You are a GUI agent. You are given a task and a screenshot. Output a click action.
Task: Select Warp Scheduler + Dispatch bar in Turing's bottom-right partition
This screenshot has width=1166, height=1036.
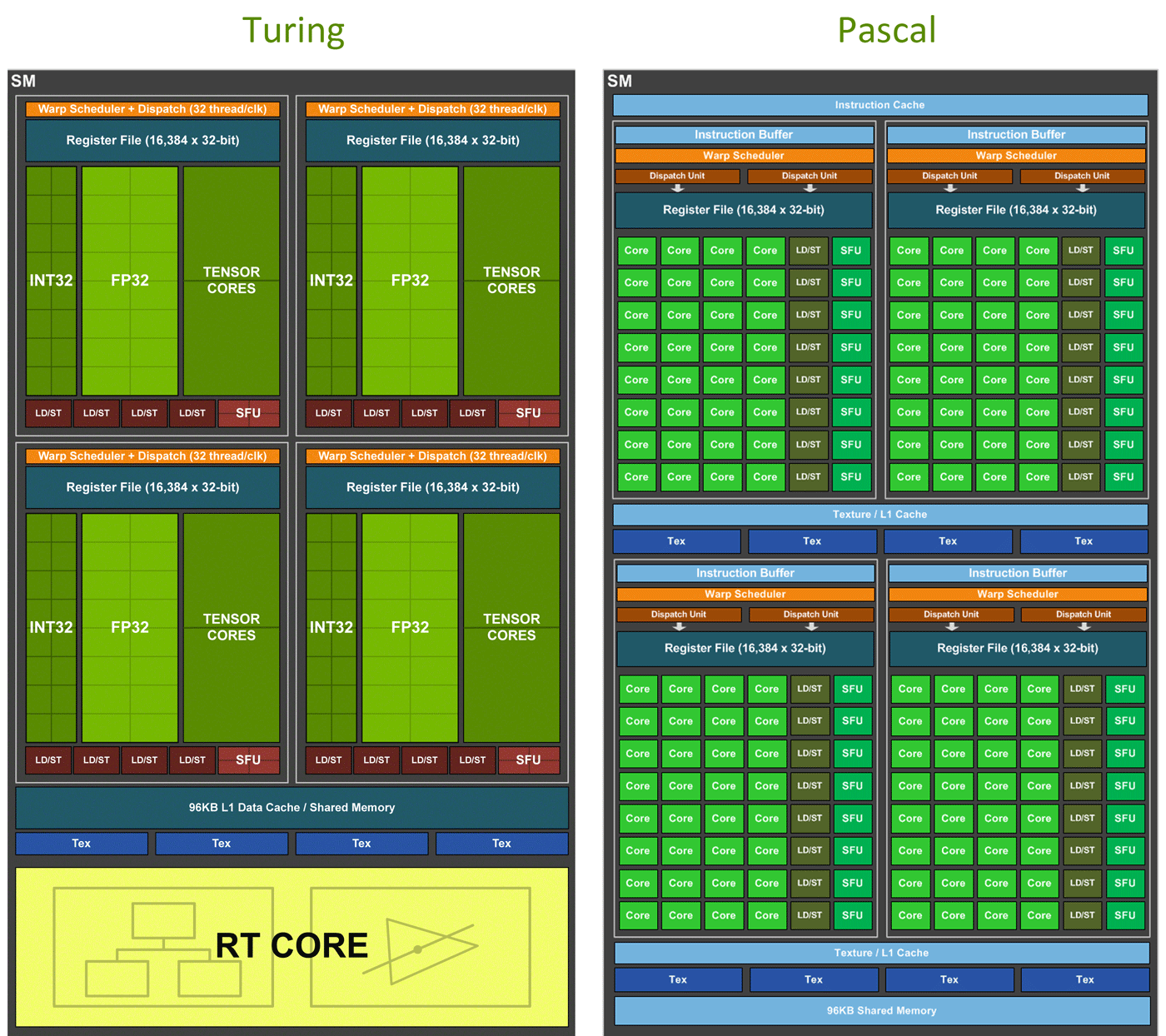coord(433,456)
